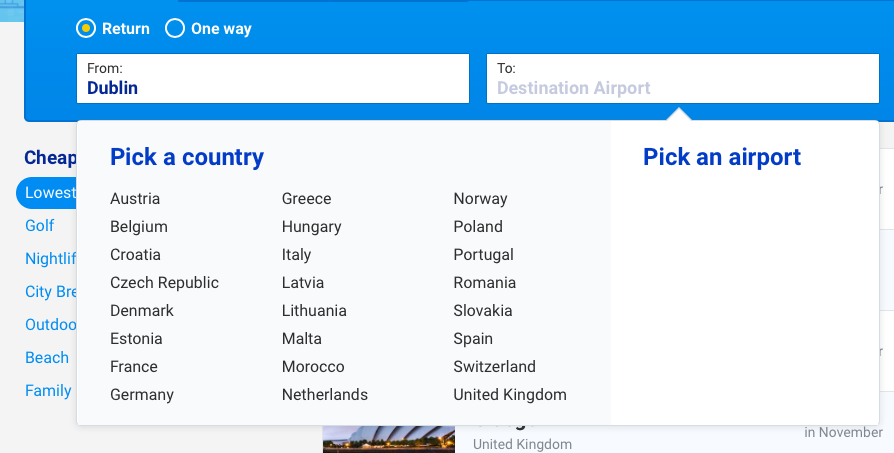
Task: Open the Family category link
Action: (48, 391)
